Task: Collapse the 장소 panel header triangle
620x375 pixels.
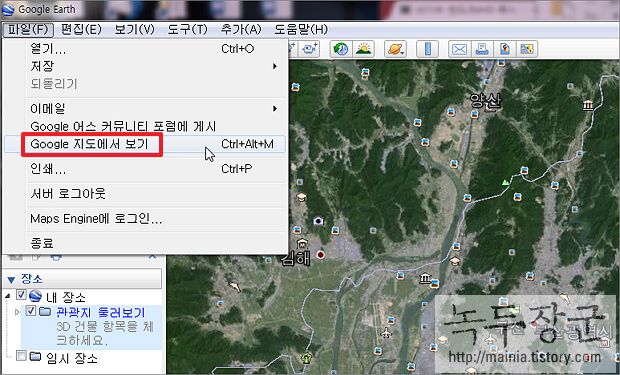Action: tap(11, 280)
